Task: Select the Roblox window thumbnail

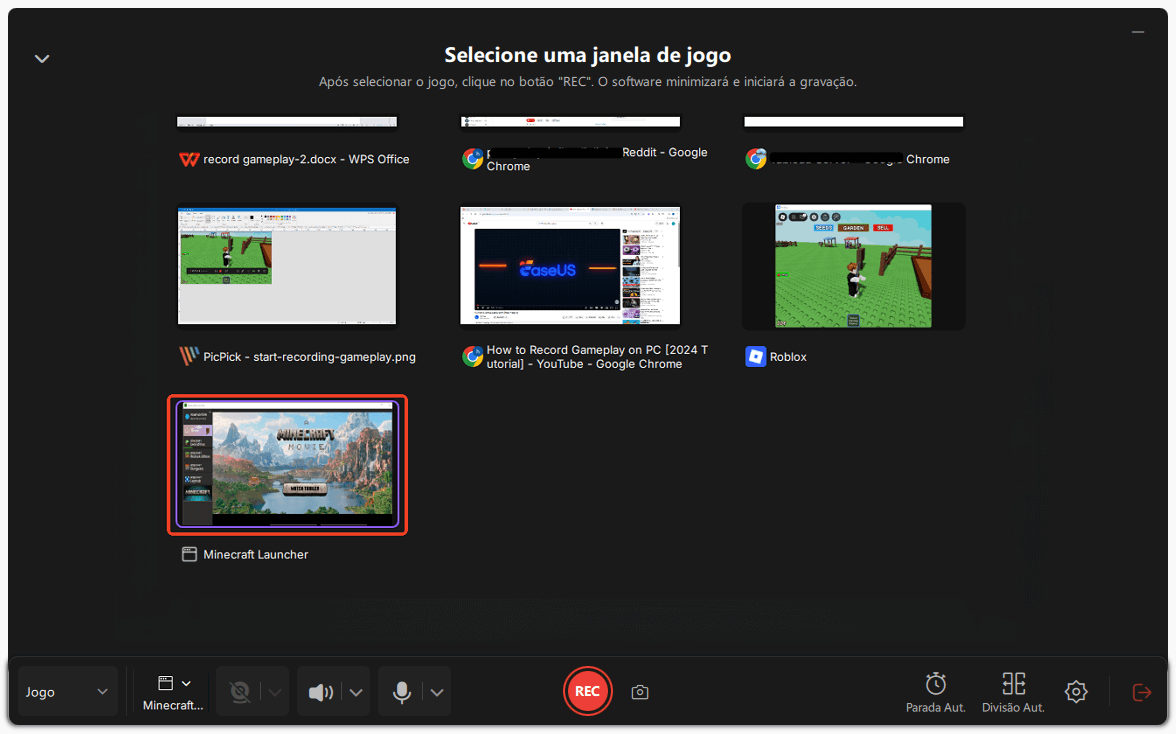Action: (x=854, y=266)
